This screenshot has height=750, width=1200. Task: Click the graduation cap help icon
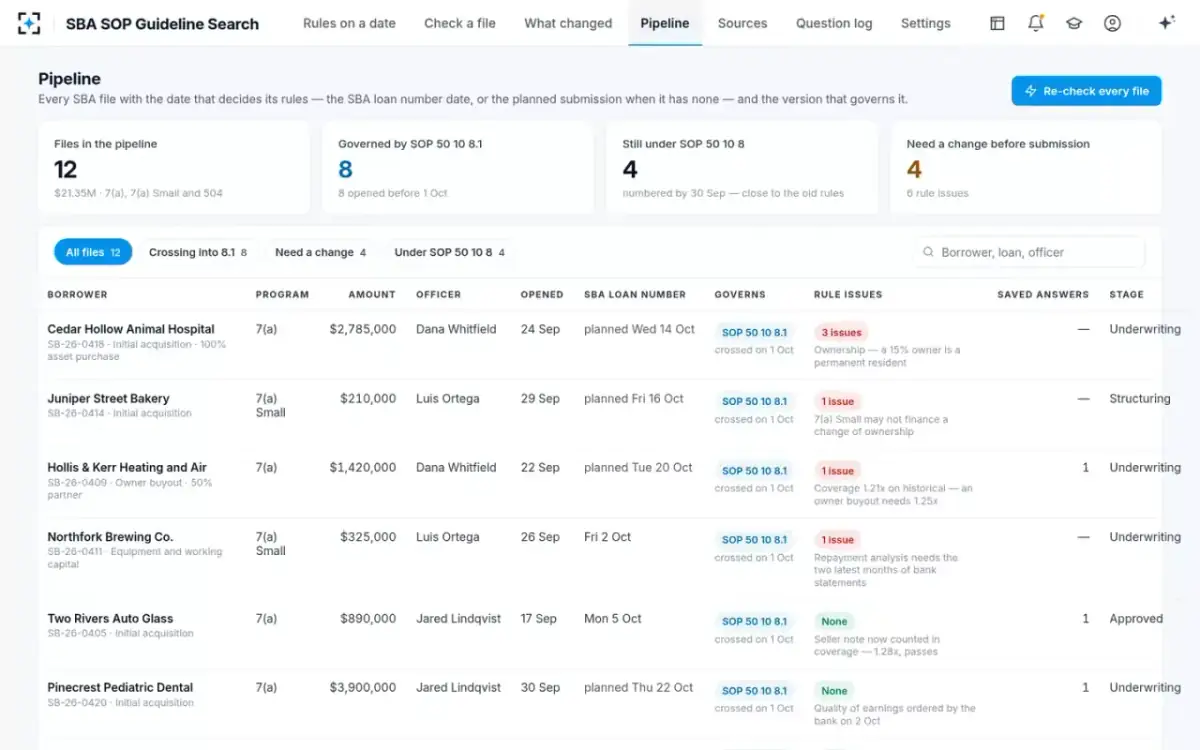[1074, 23]
